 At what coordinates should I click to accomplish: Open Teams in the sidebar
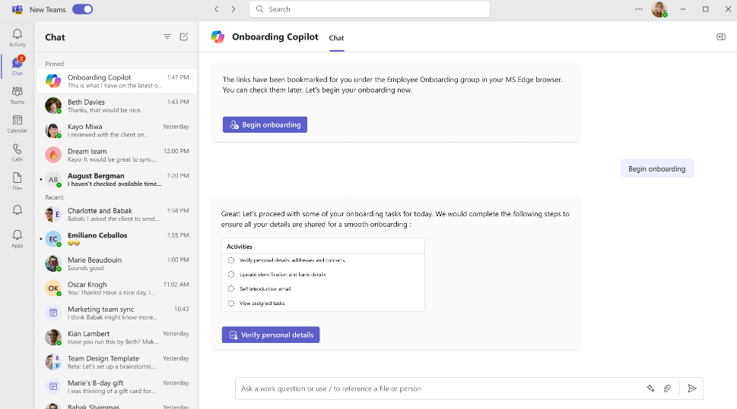tap(17, 95)
